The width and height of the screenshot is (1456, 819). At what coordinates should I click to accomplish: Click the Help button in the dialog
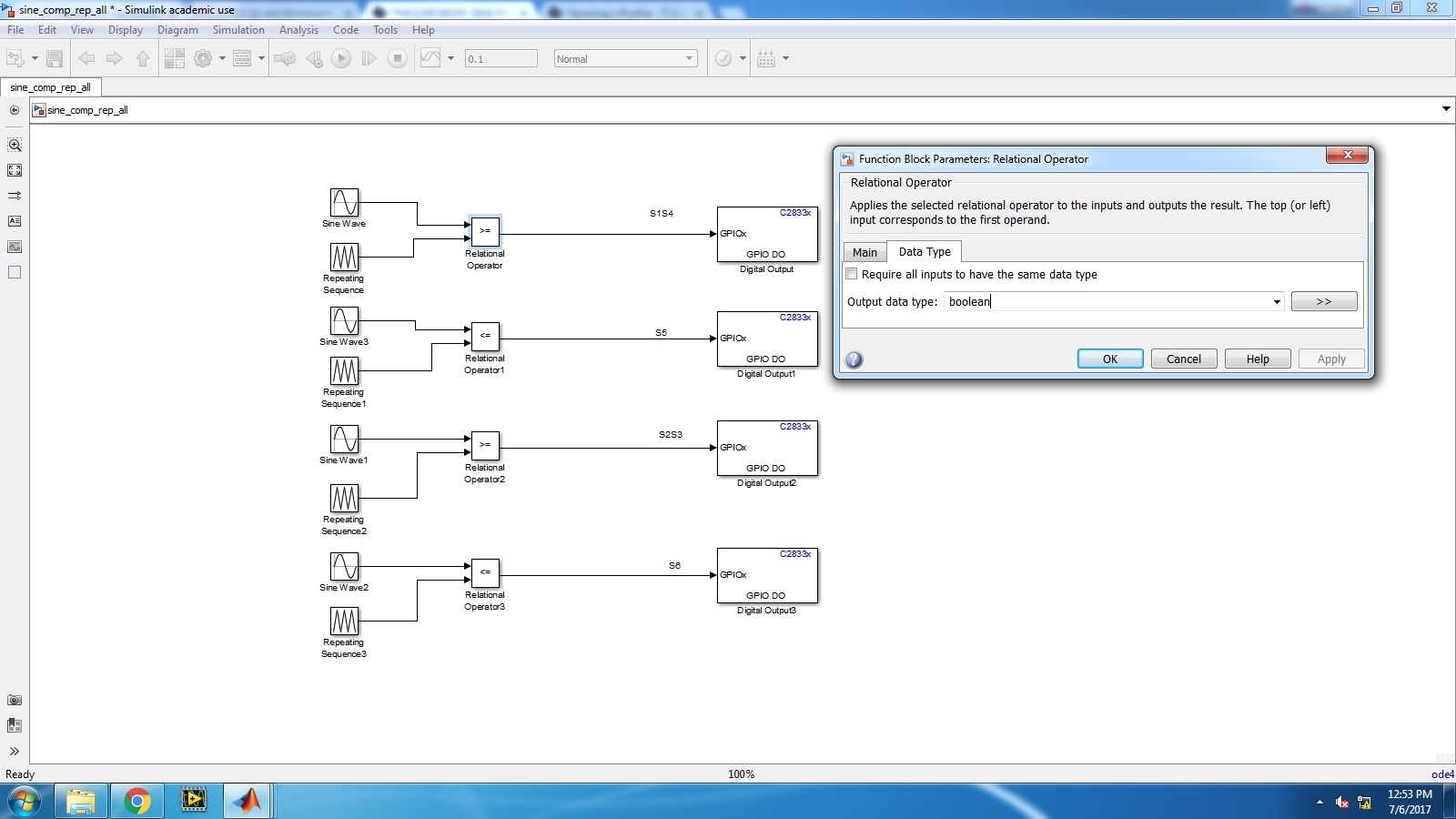click(x=1258, y=359)
